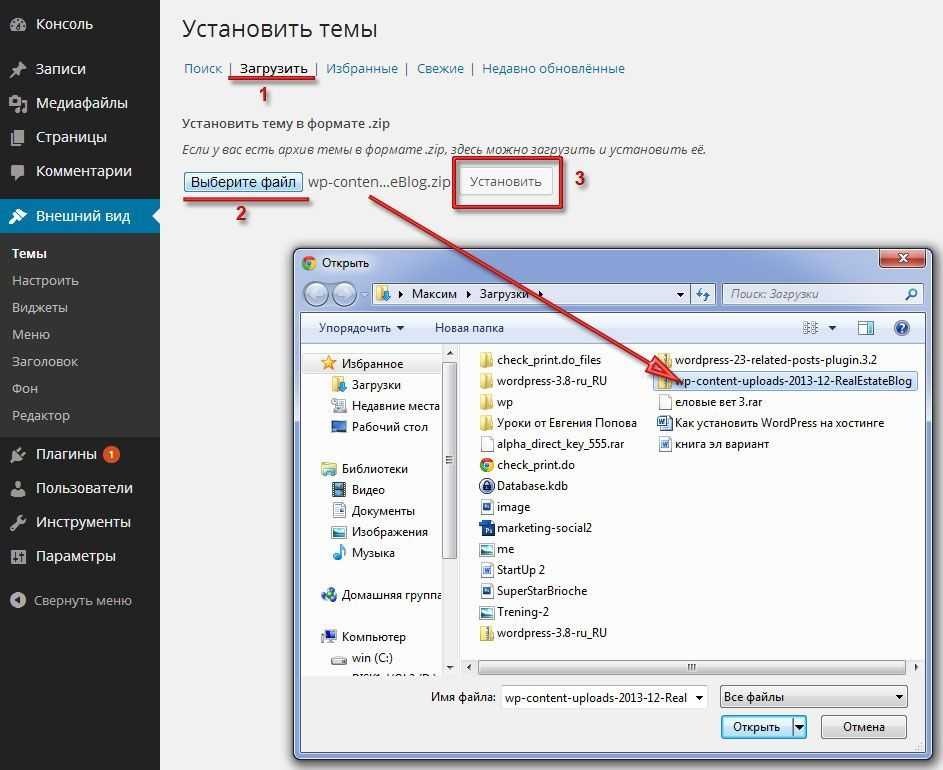Viewport: 943px width, 770px height.
Task: Click the help question mark icon in dialog
Action: [x=901, y=328]
